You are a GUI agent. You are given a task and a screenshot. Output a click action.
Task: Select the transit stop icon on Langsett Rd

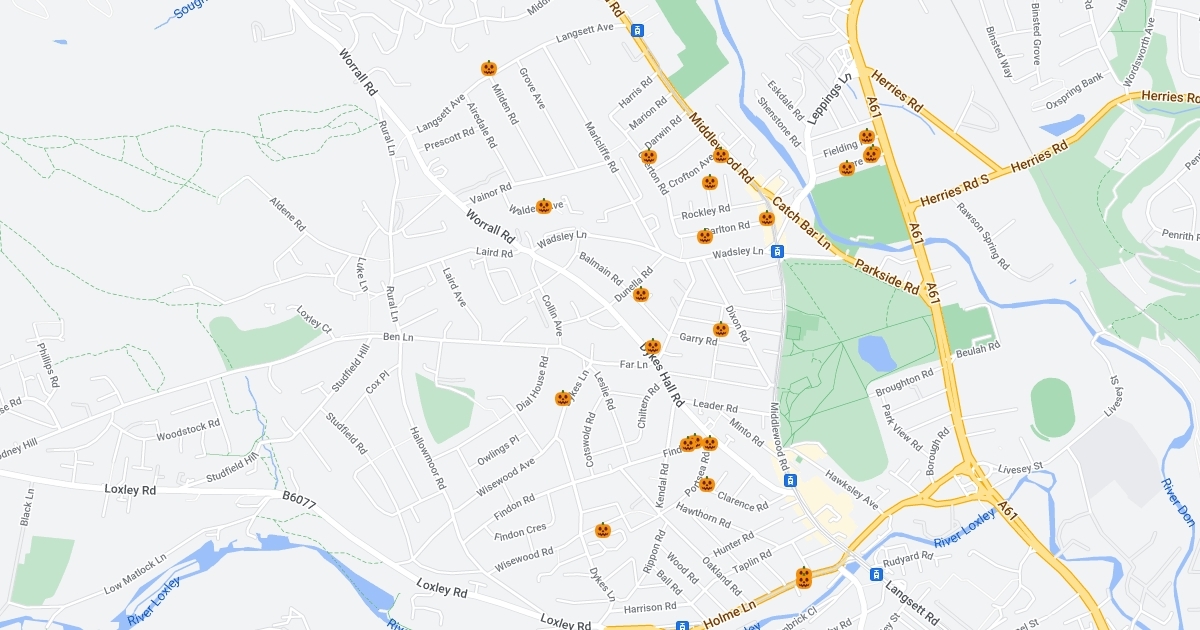pyautogui.click(x=876, y=575)
